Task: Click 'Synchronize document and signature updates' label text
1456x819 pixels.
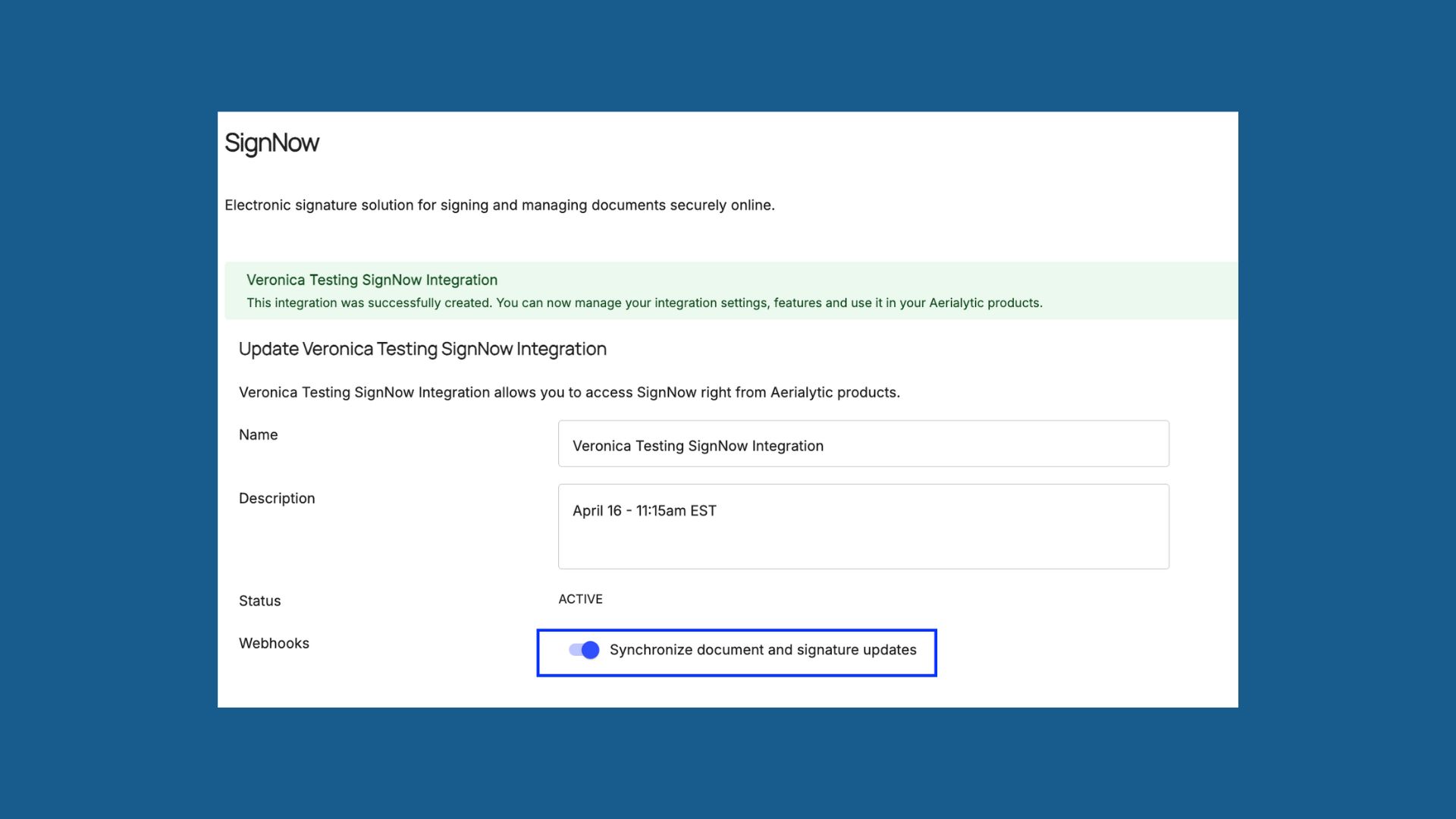Action: [x=763, y=650]
